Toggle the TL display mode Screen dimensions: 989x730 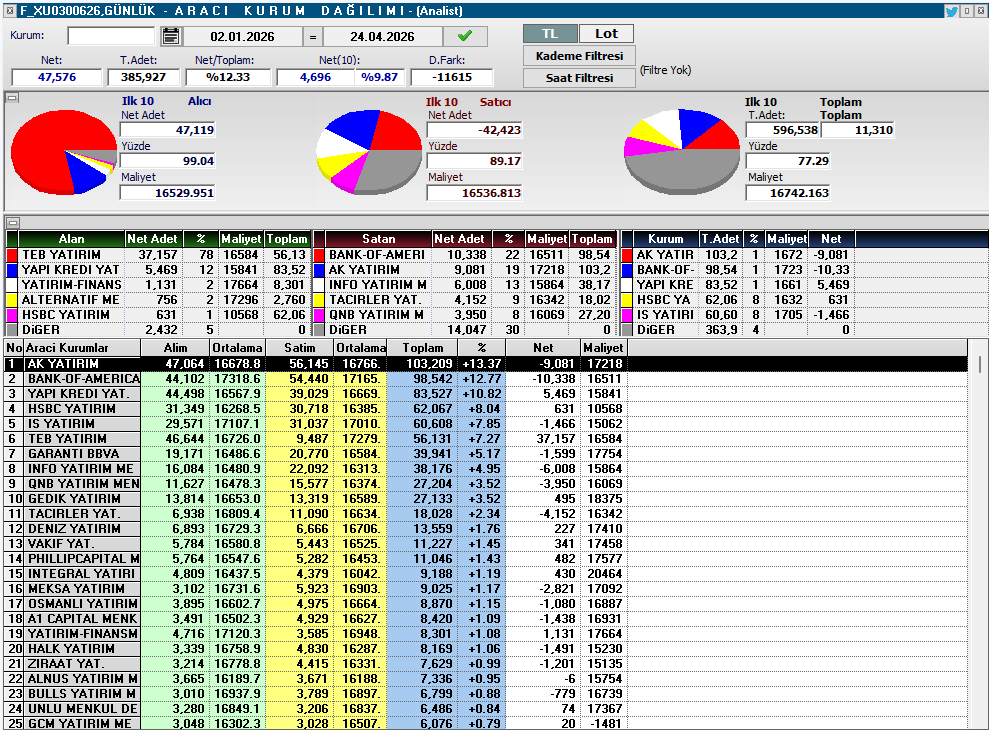(550, 34)
